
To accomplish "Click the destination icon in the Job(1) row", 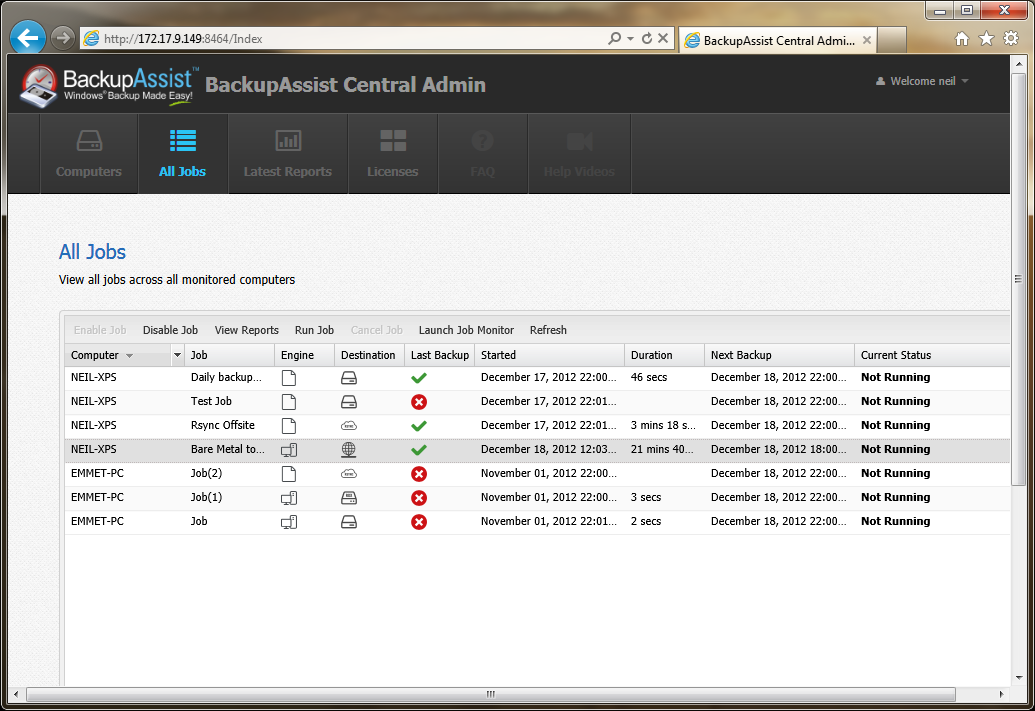I will click(x=349, y=498).
